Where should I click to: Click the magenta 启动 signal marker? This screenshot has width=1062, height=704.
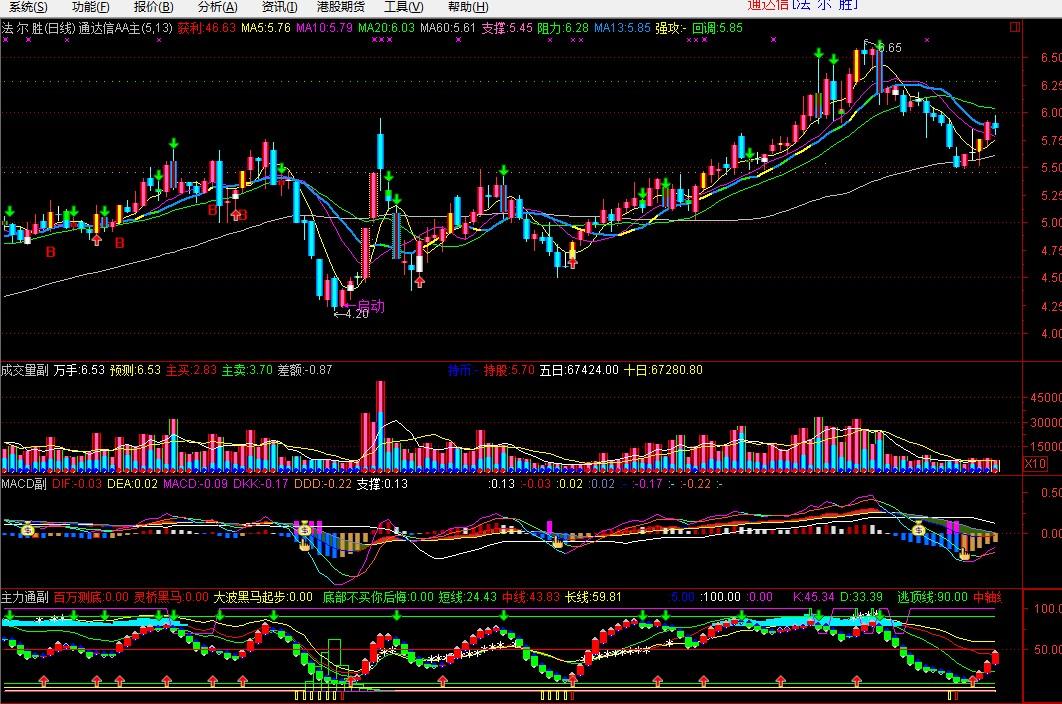[370, 306]
